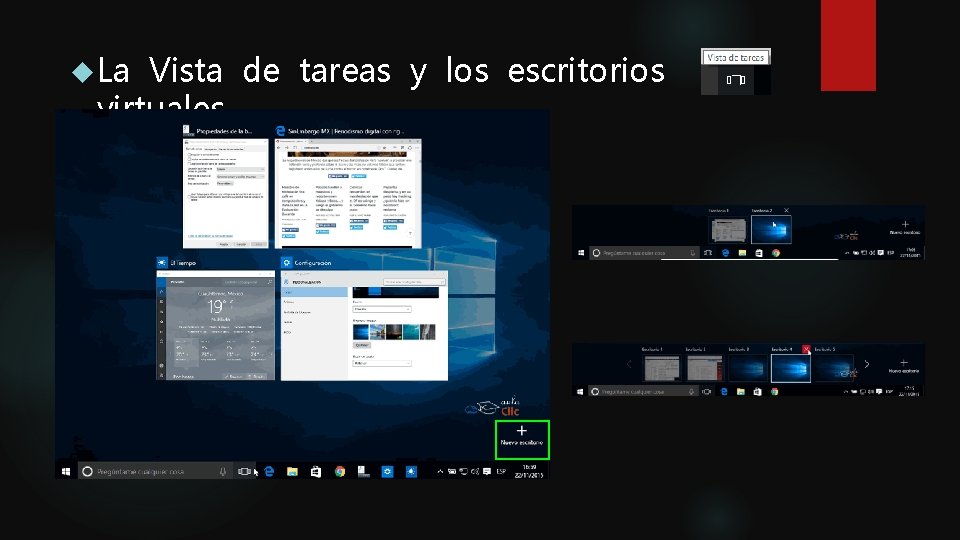Open action center icon in the large screenshot's tray
The height and width of the screenshot is (540, 960).
pyautogui.click(x=487, y=471)
